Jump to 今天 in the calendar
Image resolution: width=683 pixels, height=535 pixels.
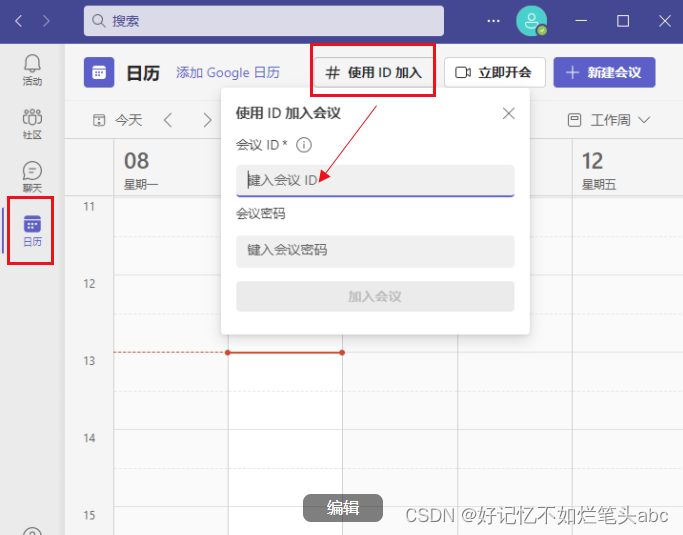pos(118,120)
